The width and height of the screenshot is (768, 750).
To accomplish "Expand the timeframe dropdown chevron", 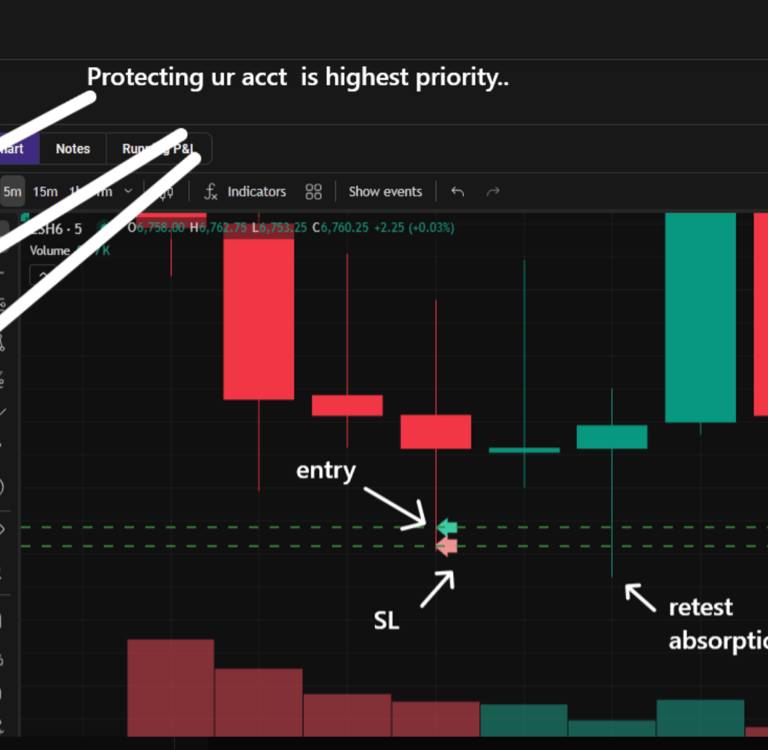I will (x=128, y=191).
